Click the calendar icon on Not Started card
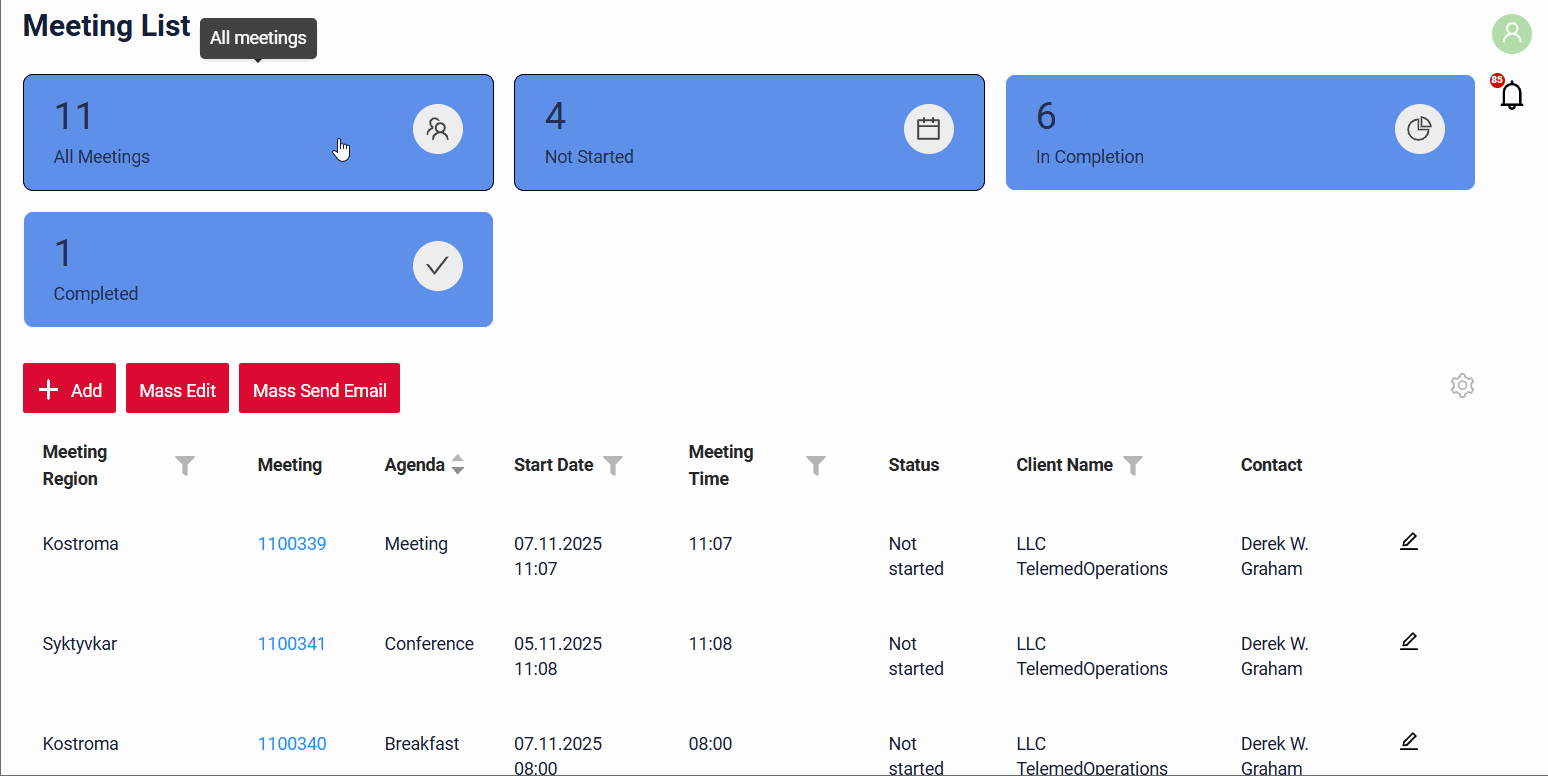Image resolution: width=1548 pixels, height=776 pixels. pyautogui.click(x=928, y=129)
